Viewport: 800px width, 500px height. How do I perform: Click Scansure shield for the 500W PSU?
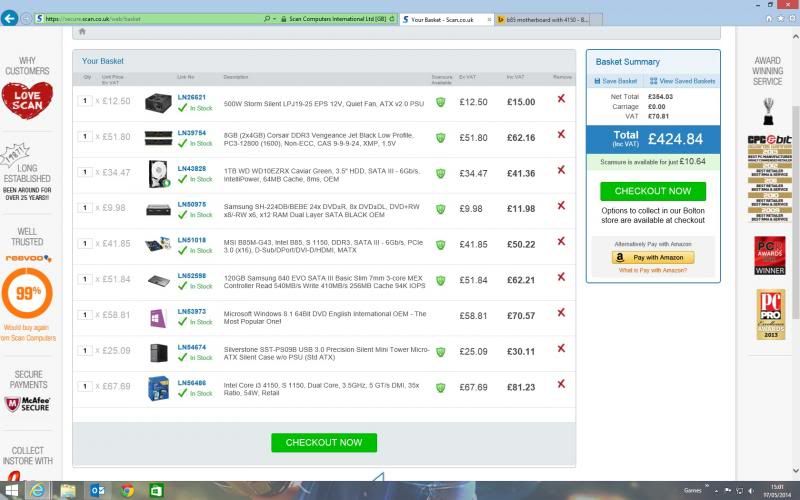click(x=440, y=102)
